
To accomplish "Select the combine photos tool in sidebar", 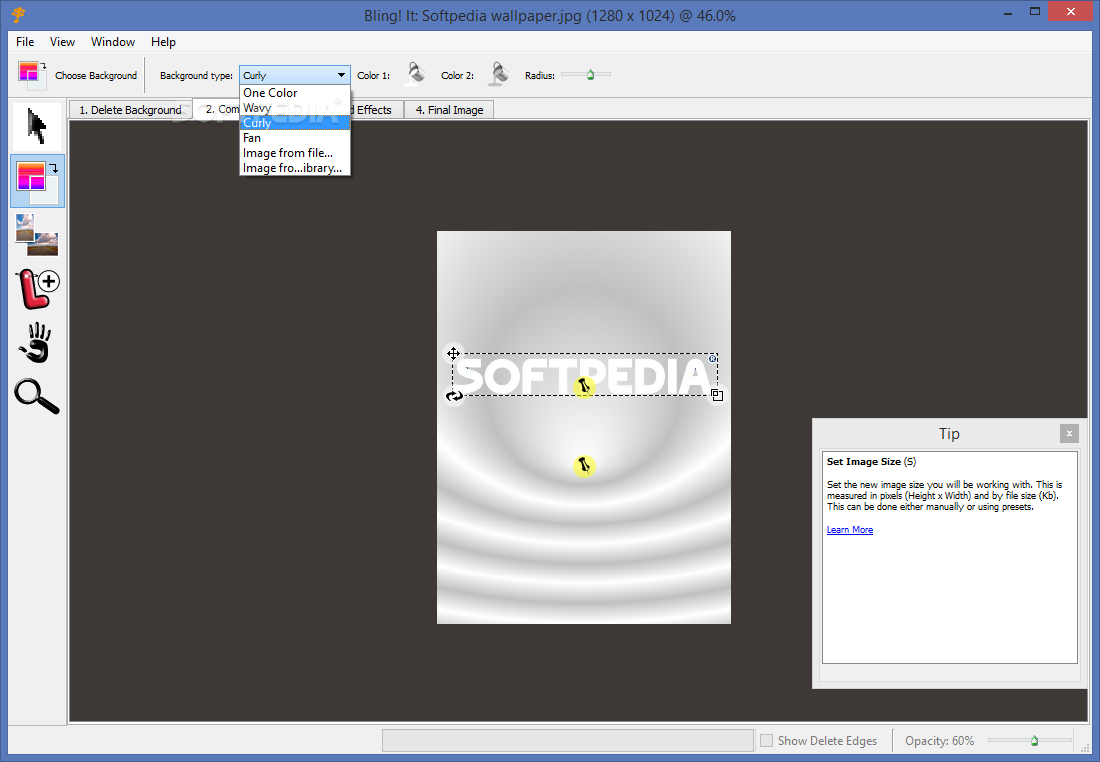I will (x=37, y=235).
